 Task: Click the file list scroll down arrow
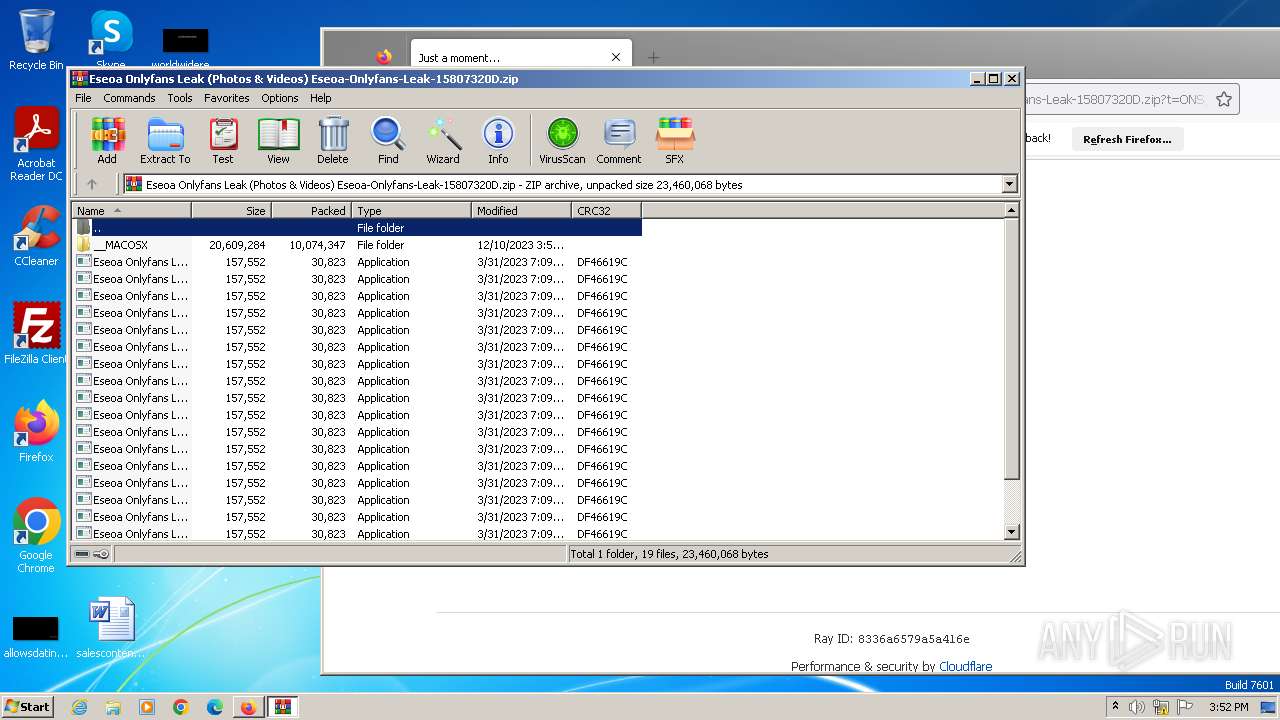click(1011, 532)
